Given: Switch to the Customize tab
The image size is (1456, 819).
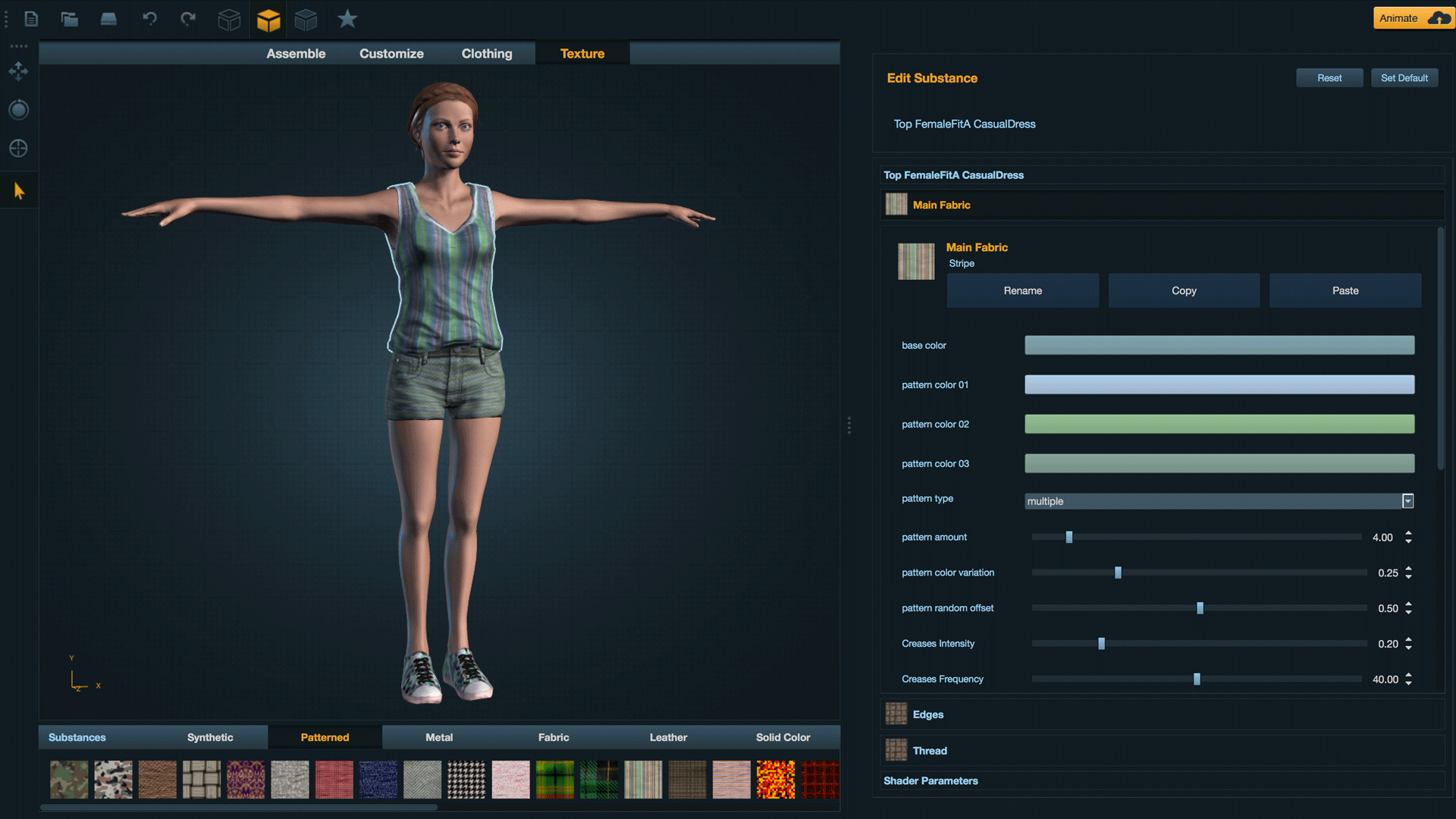Looking at the screenshot, I should [x=391, y=53].
